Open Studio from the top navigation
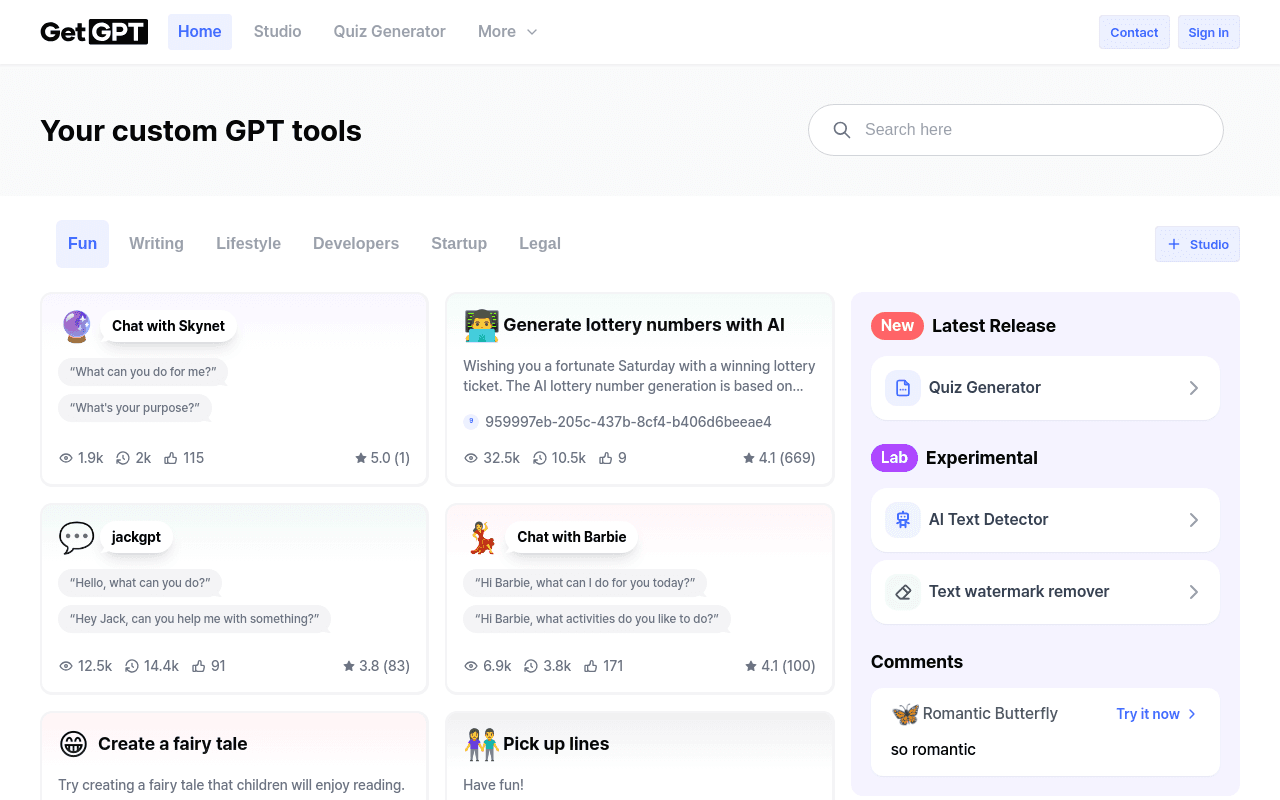 coord(277,32)
